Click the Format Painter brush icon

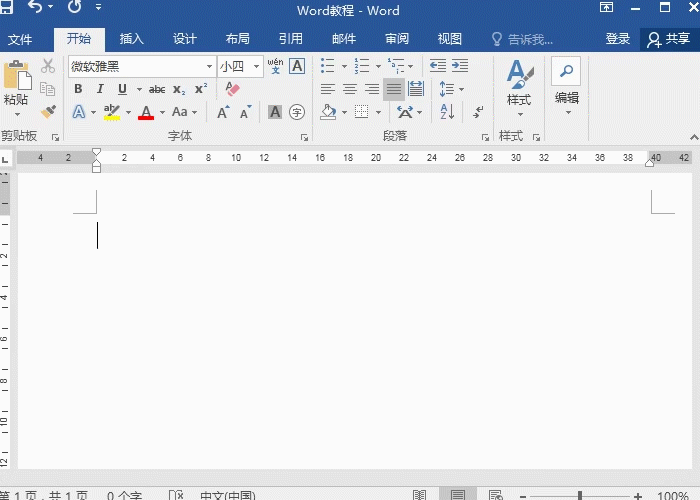48,112
